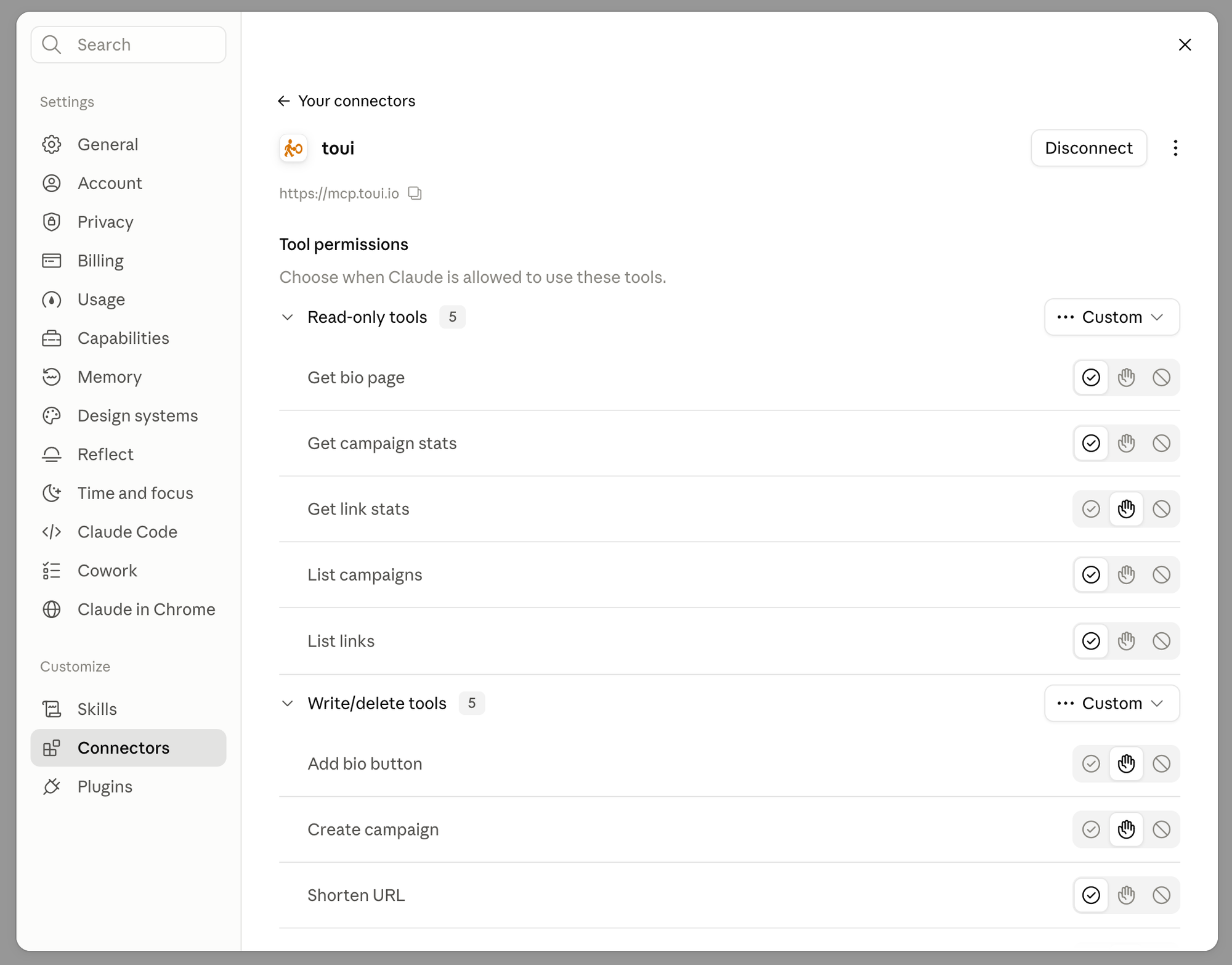The image size is (1232, 965).
Task: Select always allow for List links
Action: [1091, 641]
